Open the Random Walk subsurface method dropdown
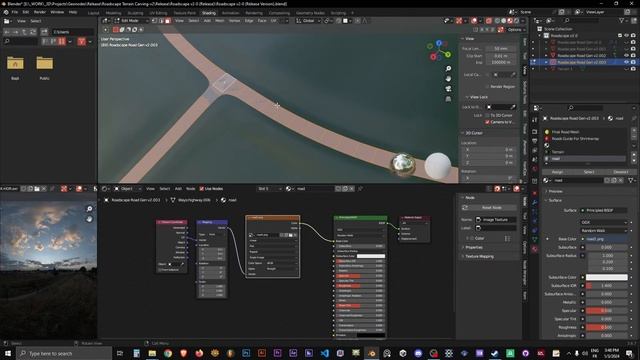The image size is (640, 360). [x=604, y=231]
